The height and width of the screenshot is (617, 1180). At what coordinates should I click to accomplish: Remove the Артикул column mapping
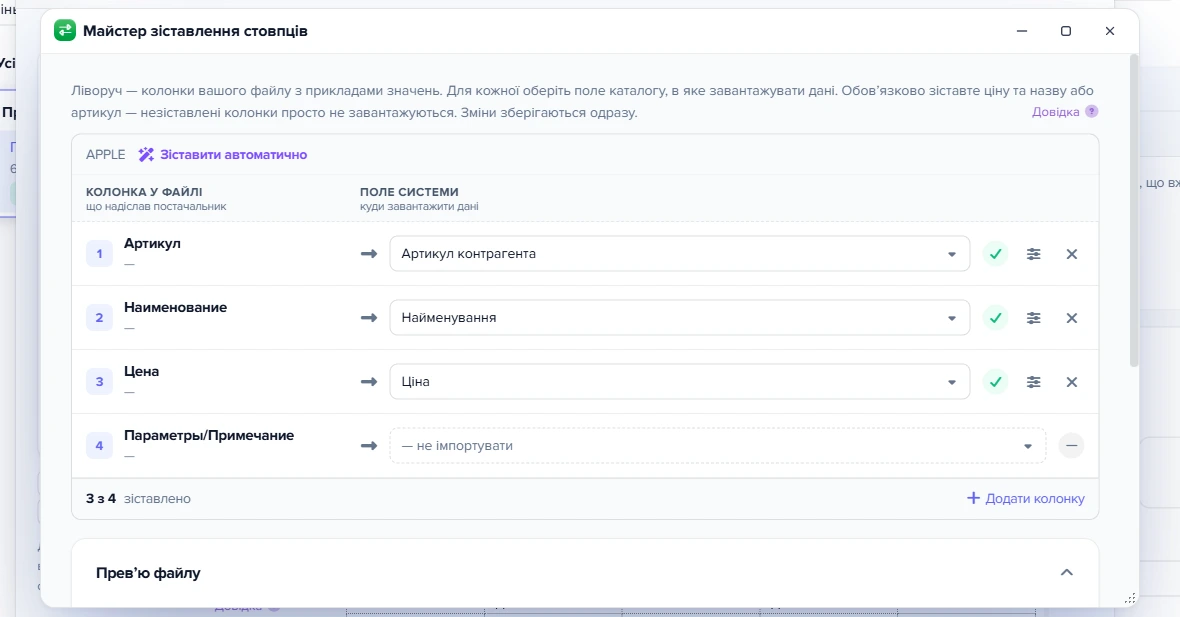[x=1072, y=254]
